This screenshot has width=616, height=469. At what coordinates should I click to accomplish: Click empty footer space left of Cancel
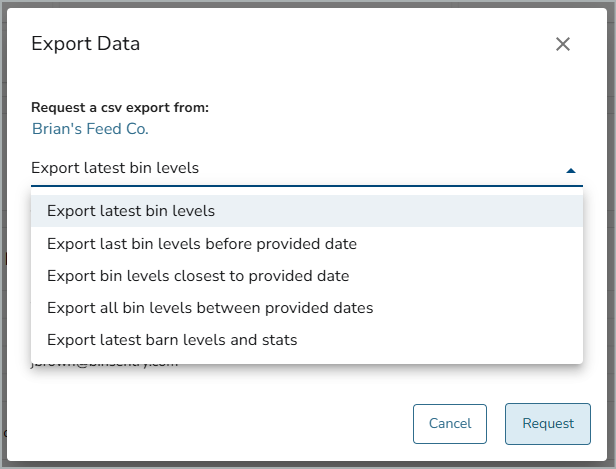click(200, 423)
